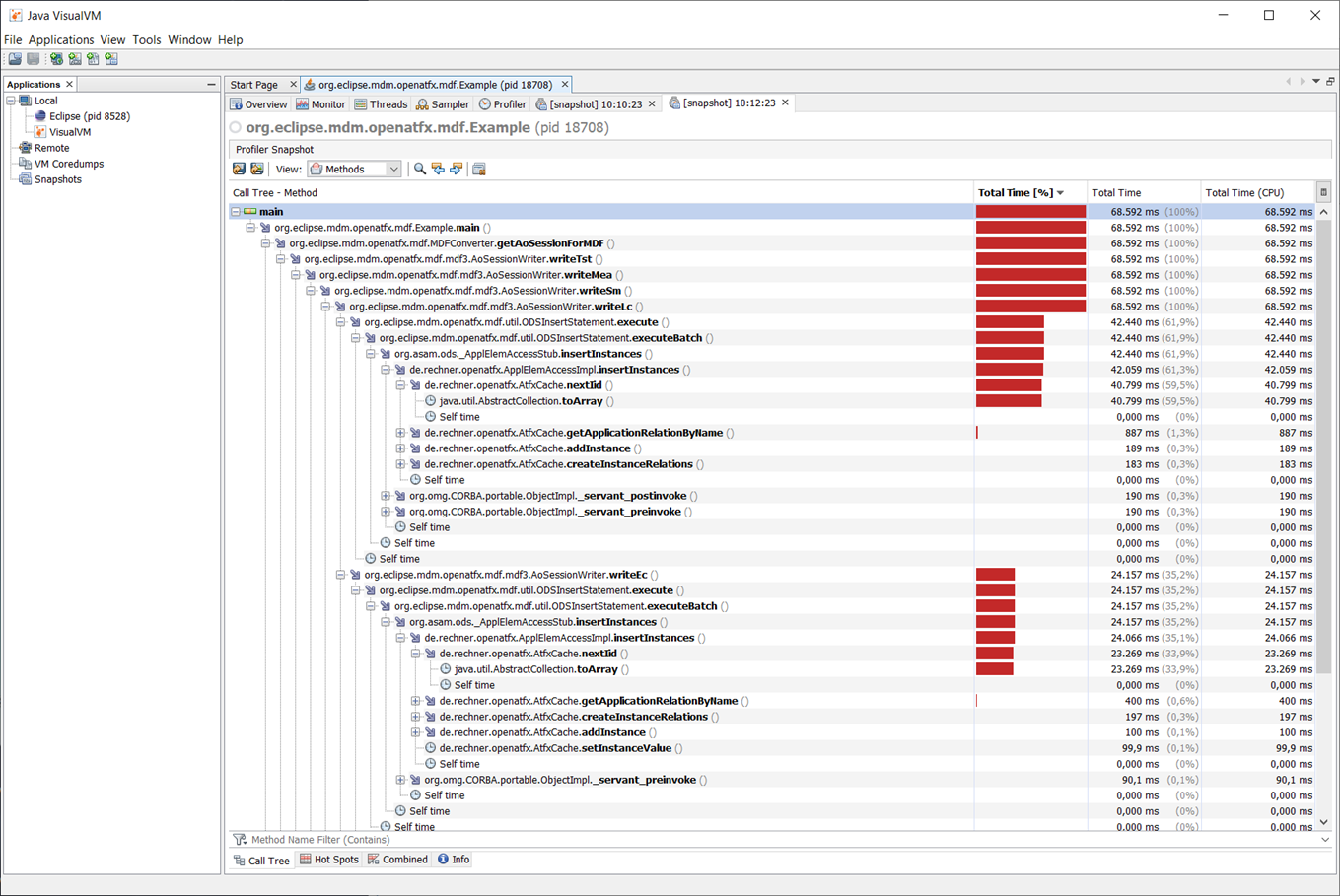Viewport: 1340px width, 896px height.
Task: Click the Save snapshot icon in profiler toolbar
Action: pos(239,170)
